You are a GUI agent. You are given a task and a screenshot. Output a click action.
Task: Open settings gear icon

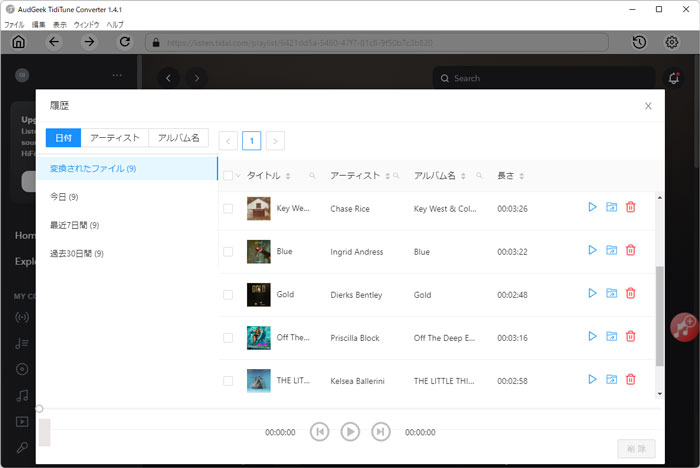tap(672, 42)
